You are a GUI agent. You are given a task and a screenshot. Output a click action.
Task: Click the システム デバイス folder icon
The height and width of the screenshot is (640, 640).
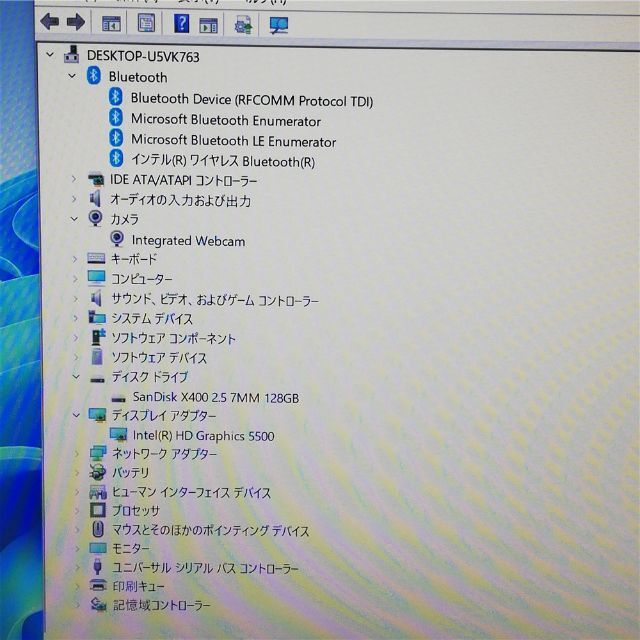coord(97,318)
